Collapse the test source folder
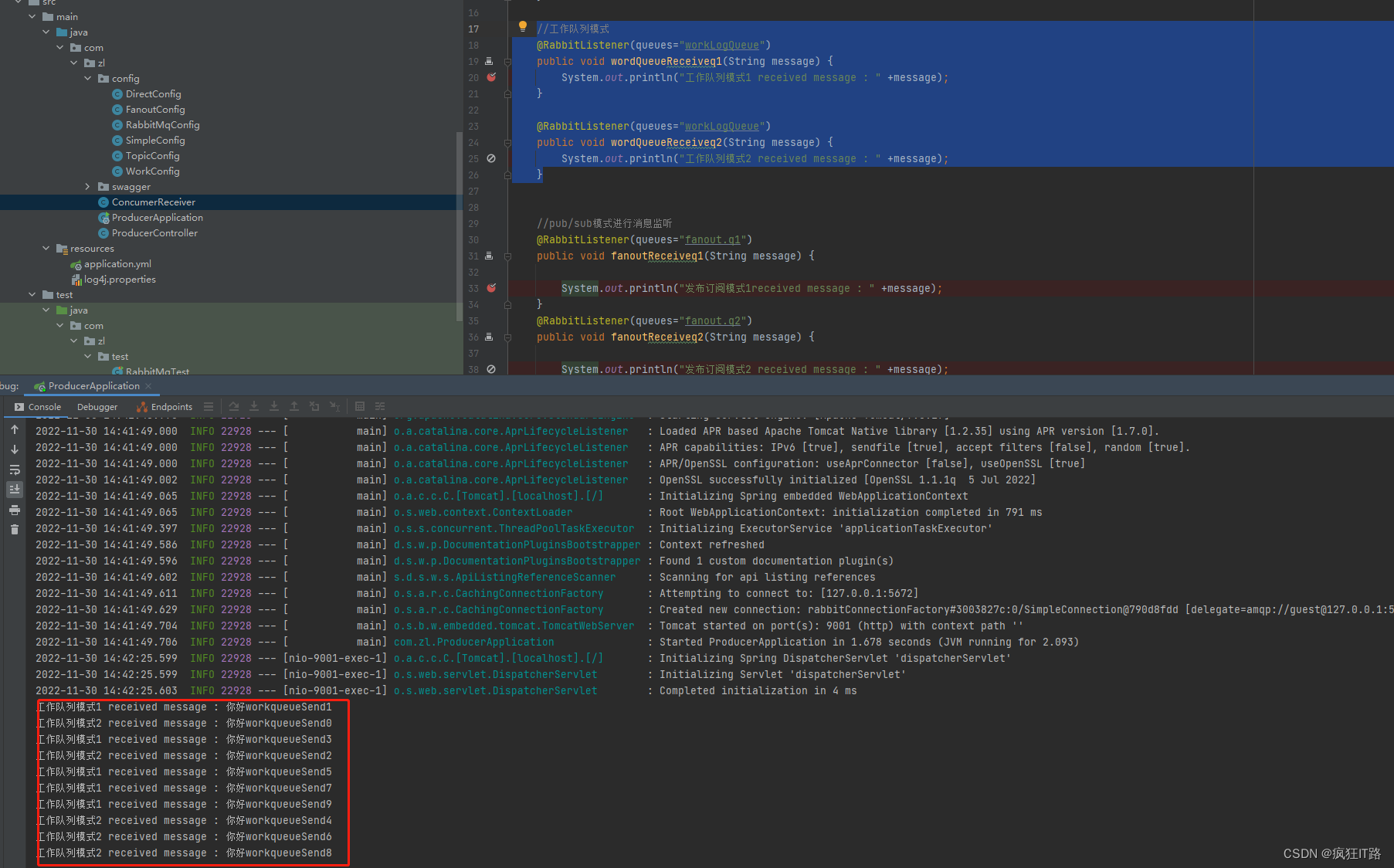The width and height of the screenshot is (1394, 868). pyautogui.click(x=32, y=294)
